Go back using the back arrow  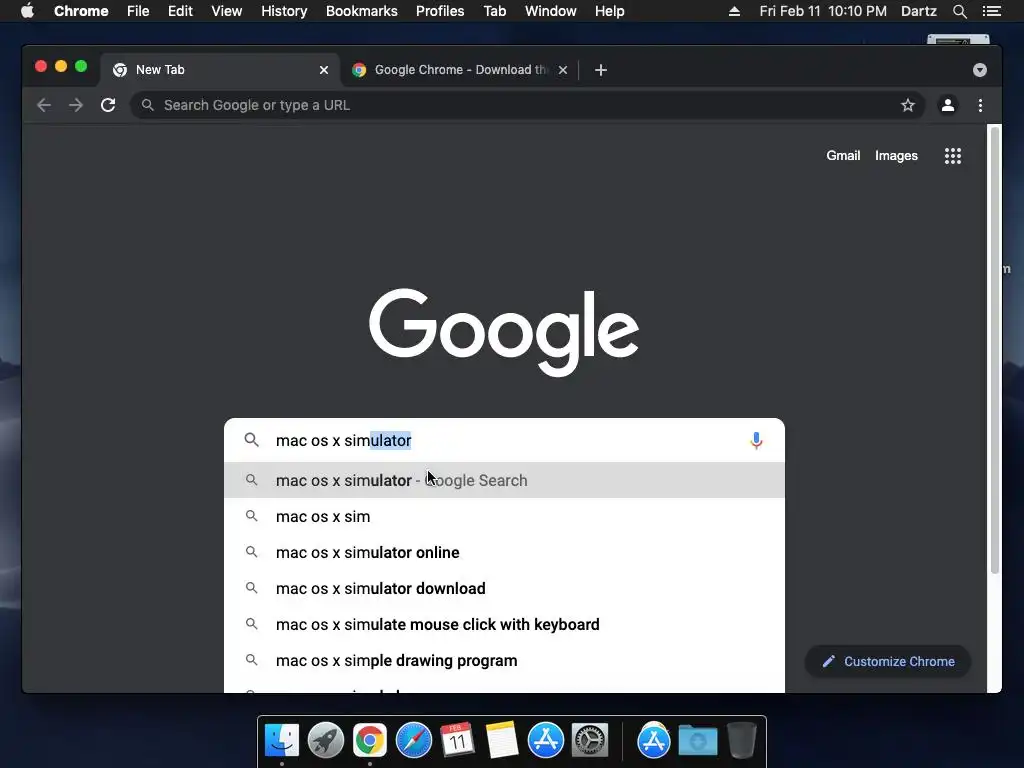[x=44, y=105]
